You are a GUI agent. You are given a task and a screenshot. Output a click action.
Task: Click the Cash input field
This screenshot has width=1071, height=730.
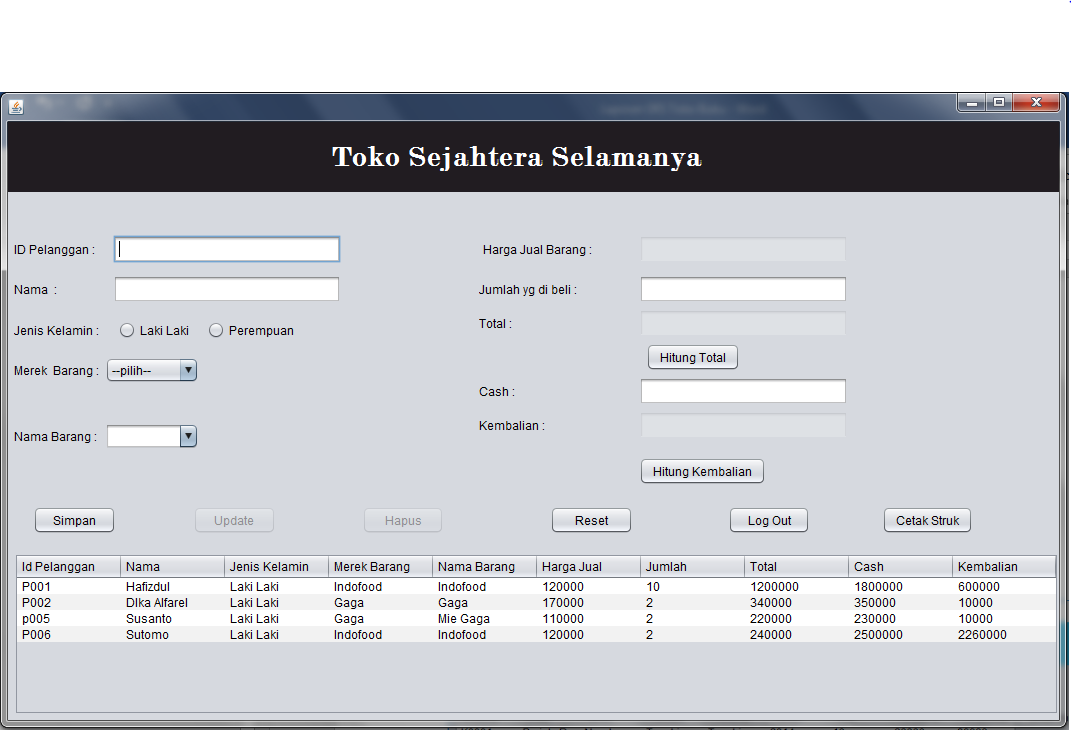742,391
